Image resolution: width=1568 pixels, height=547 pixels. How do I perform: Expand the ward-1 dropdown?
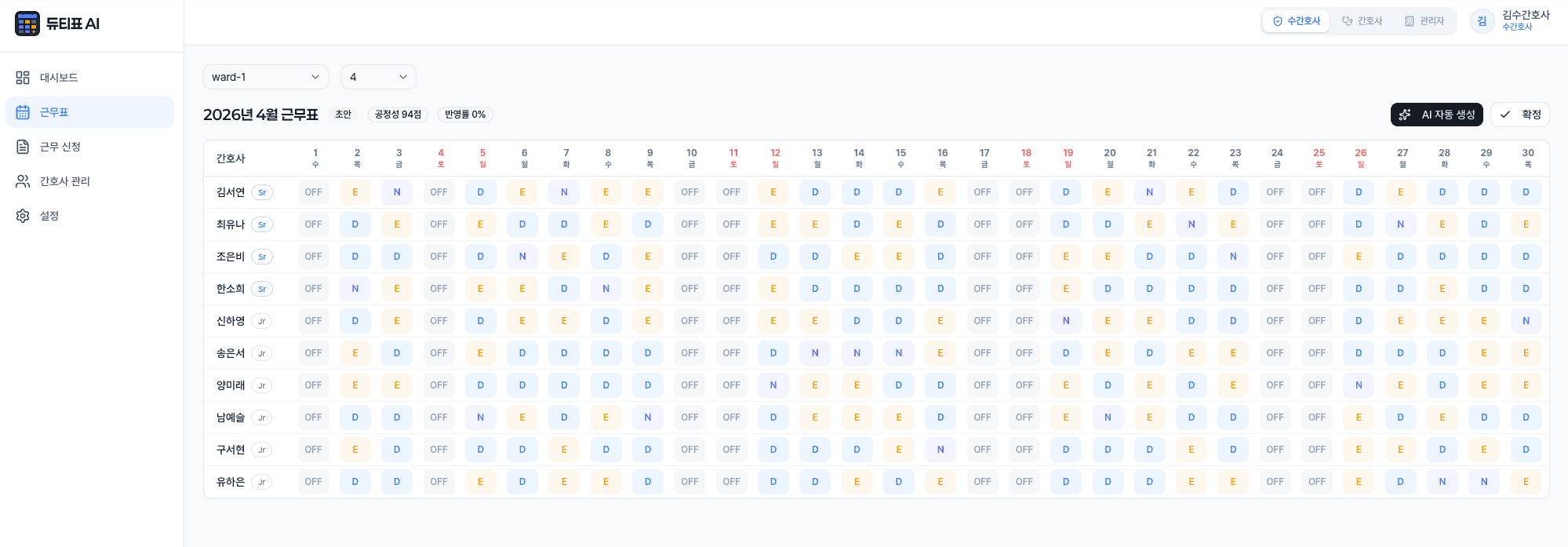tap(265, 77)
